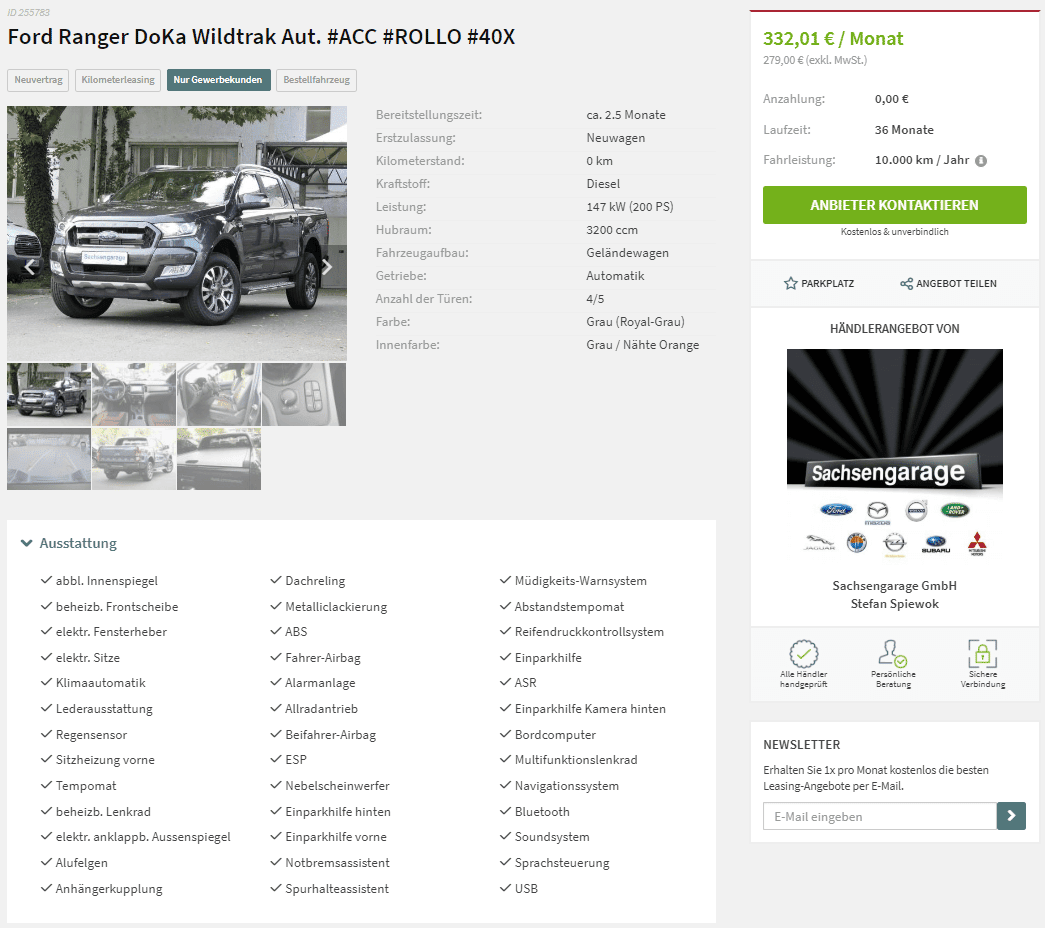Click the Sachsengarage dealer banner image
Screen dimensions: 1045x928
tap(894, 423)
